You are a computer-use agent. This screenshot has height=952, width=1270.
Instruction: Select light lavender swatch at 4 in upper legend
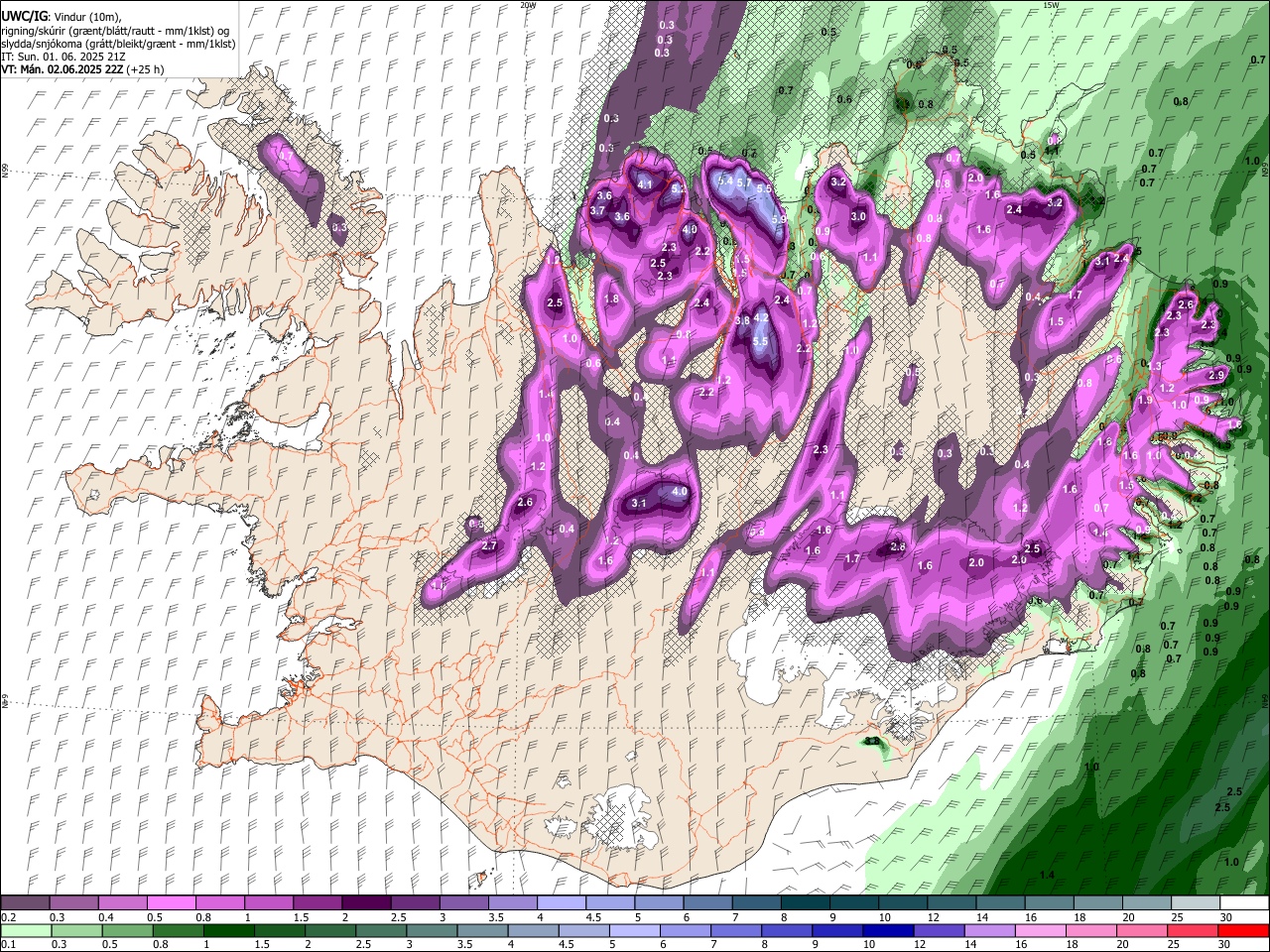[x=562, y=903]
